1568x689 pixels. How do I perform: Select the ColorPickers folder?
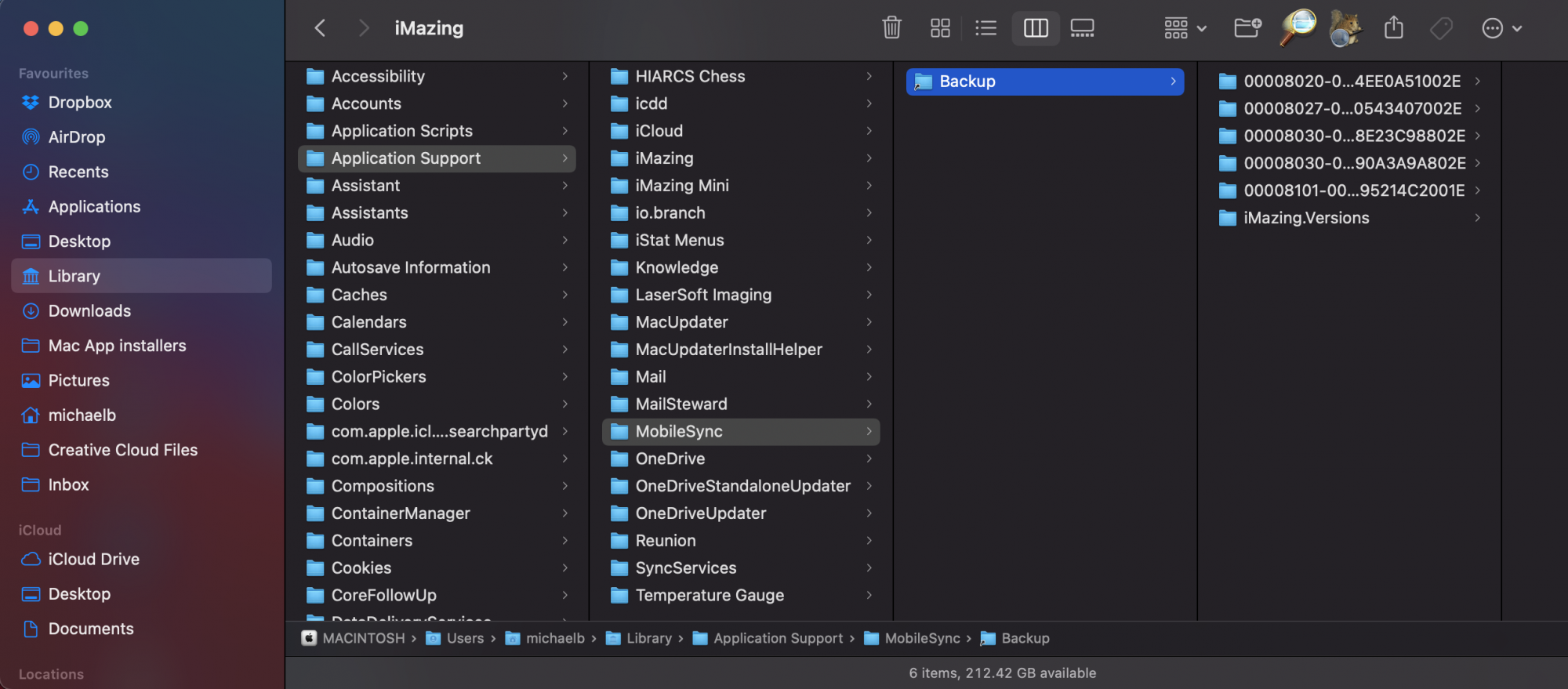pos(437,377)
